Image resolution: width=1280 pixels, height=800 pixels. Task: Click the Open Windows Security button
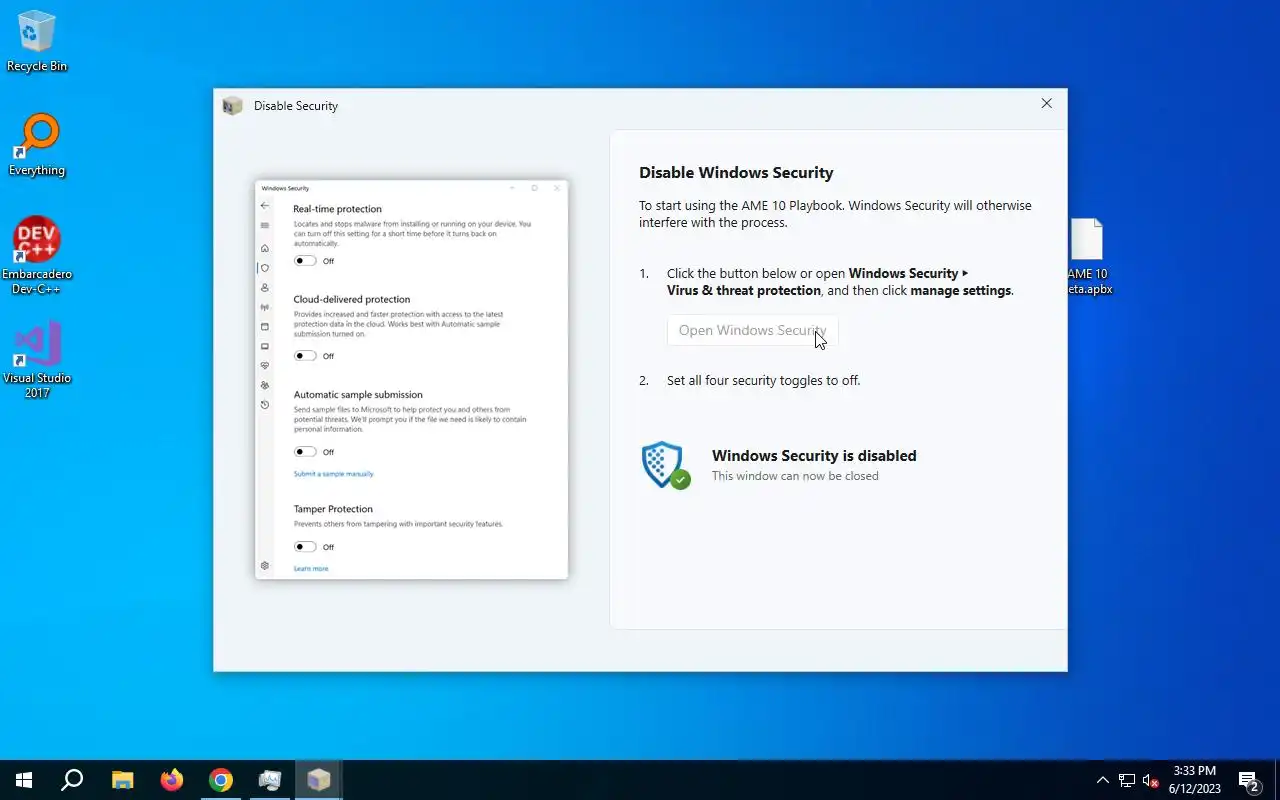752,331
